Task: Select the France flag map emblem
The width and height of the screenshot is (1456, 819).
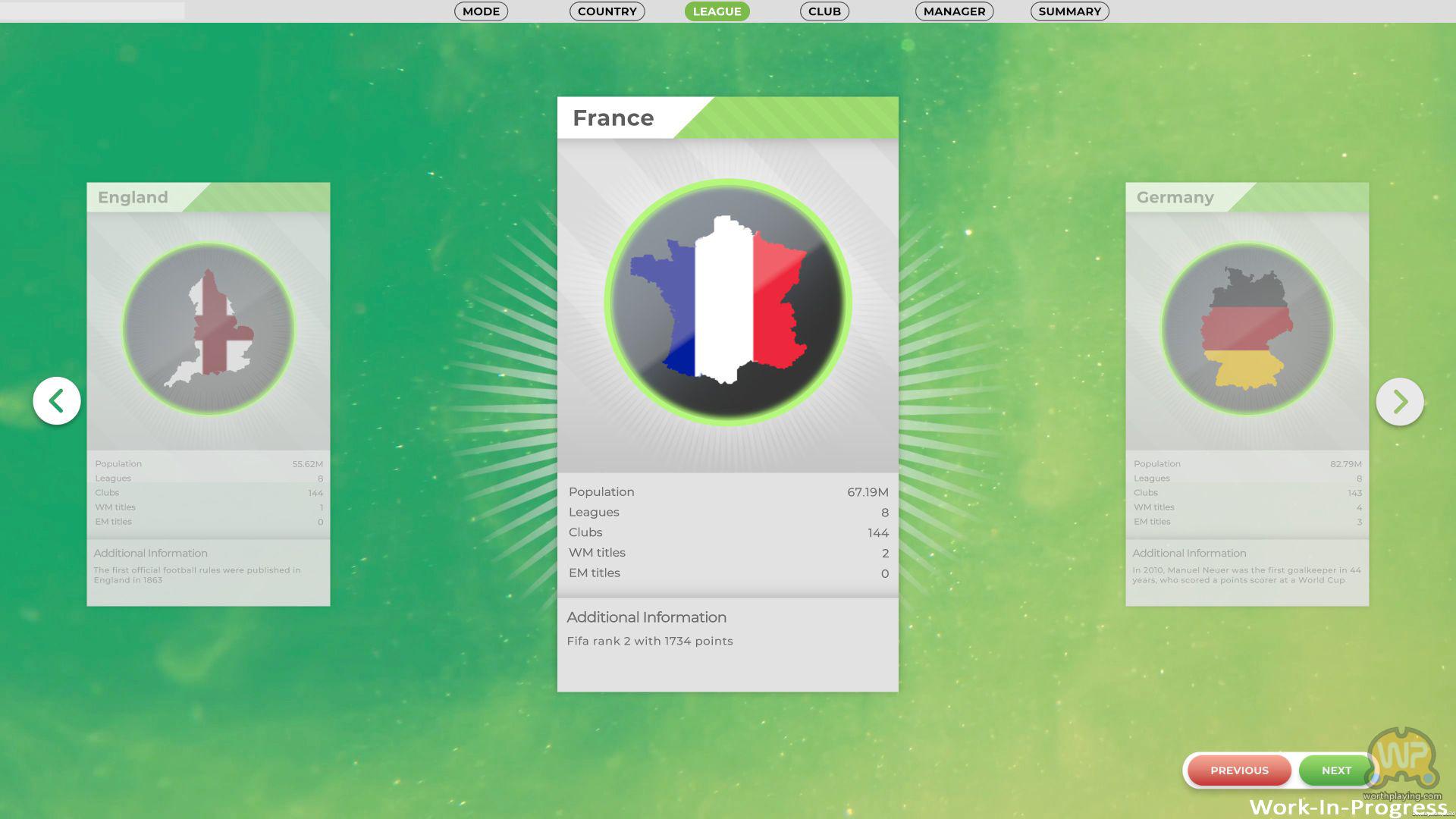Action: coord(727,302)
